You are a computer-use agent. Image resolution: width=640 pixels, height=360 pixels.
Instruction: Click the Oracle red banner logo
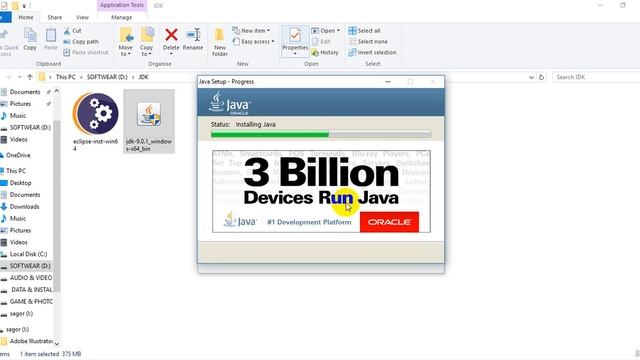pyautogui.click(x=389, y=222)
